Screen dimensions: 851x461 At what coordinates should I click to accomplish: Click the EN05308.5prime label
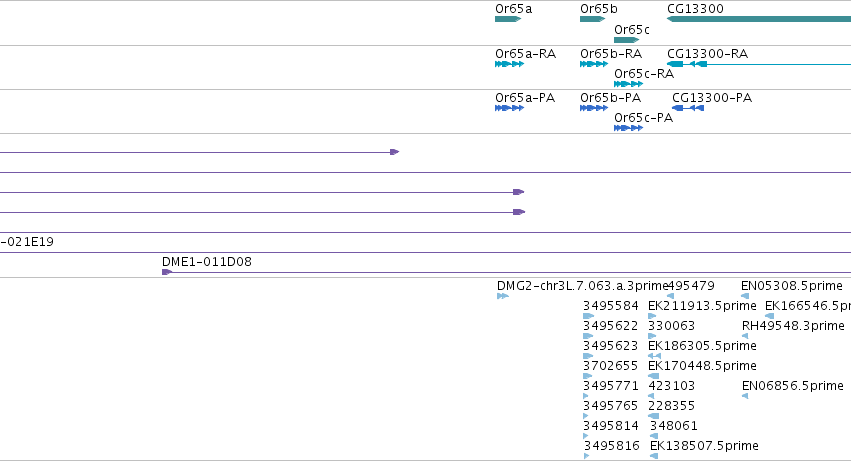pos(792,286)
